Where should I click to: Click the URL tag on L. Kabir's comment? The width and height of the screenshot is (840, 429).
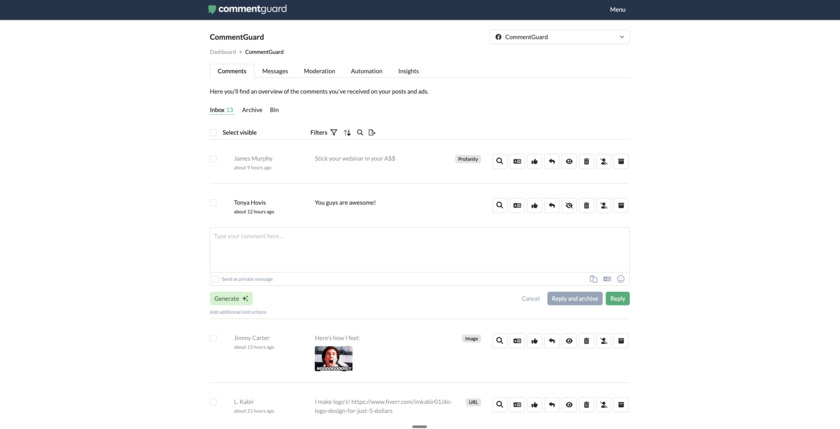pyautogui.click(x=473, y=402)
